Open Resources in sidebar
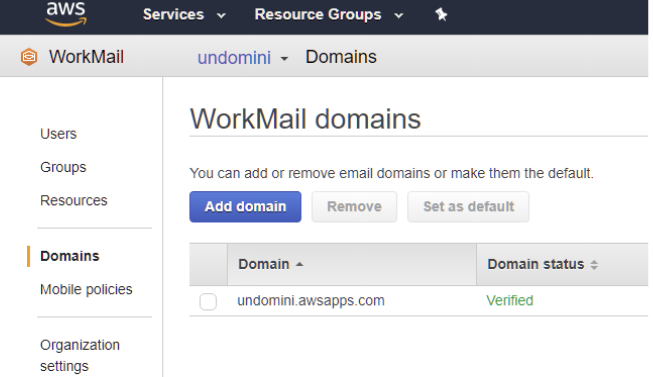The height and width of the screenshot is (377, 653). (x=74, y=200)
